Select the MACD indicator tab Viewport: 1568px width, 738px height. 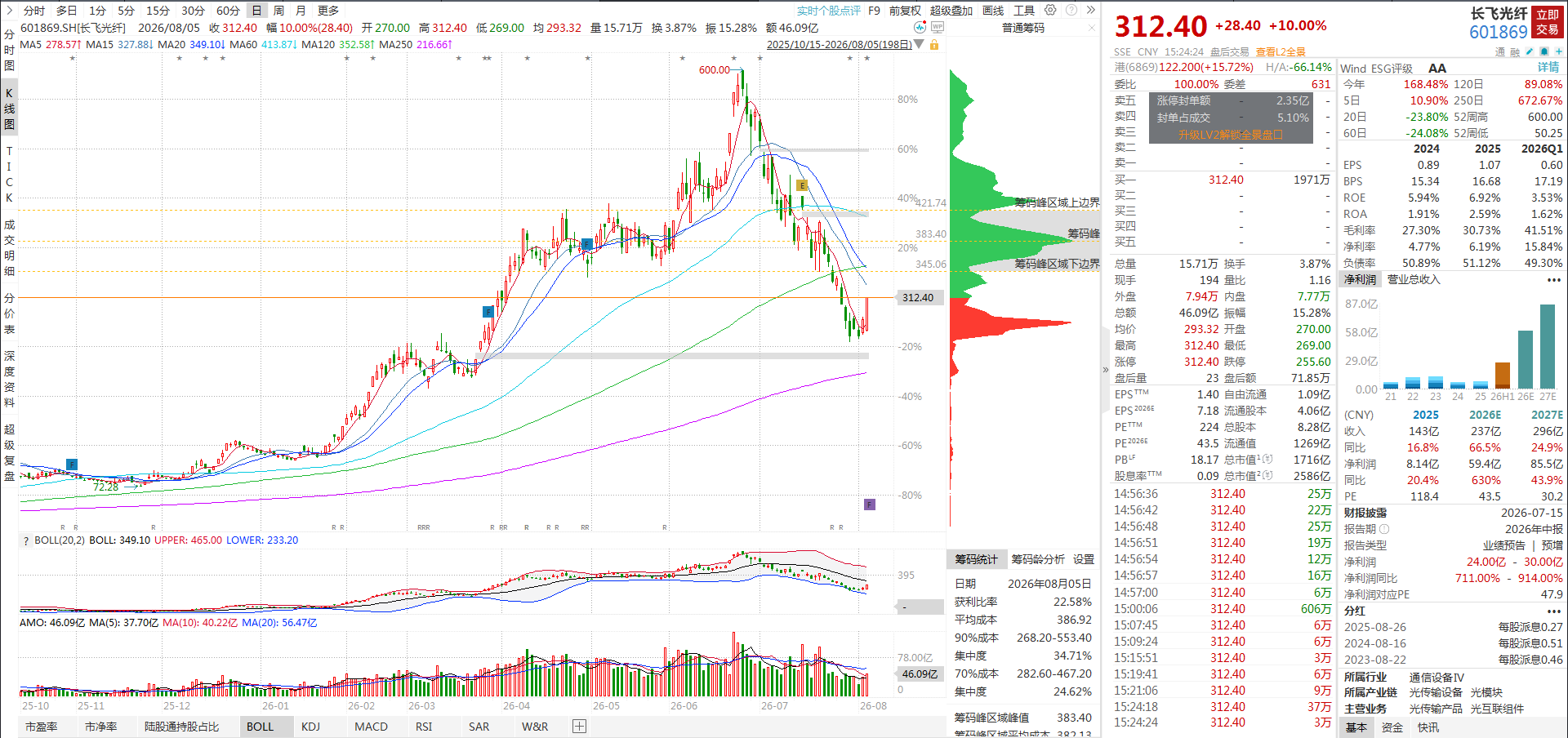[371, 726]
